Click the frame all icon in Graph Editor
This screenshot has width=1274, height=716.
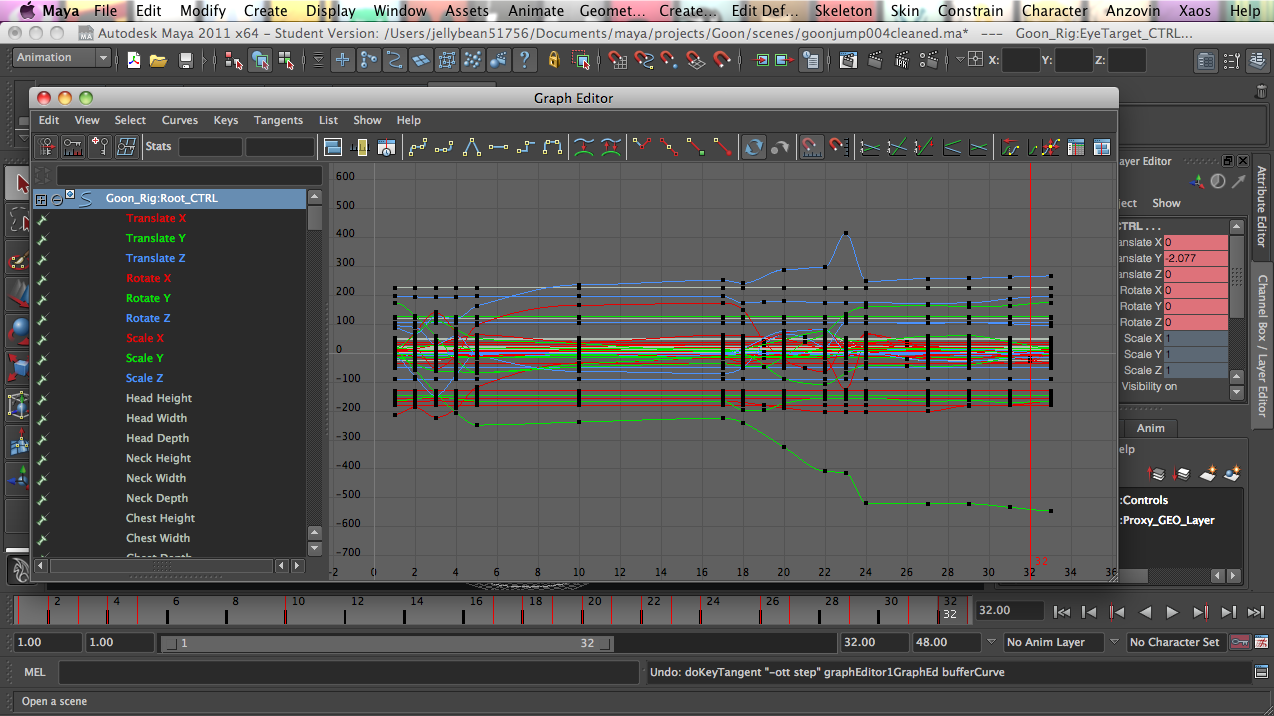pos(333,147)
